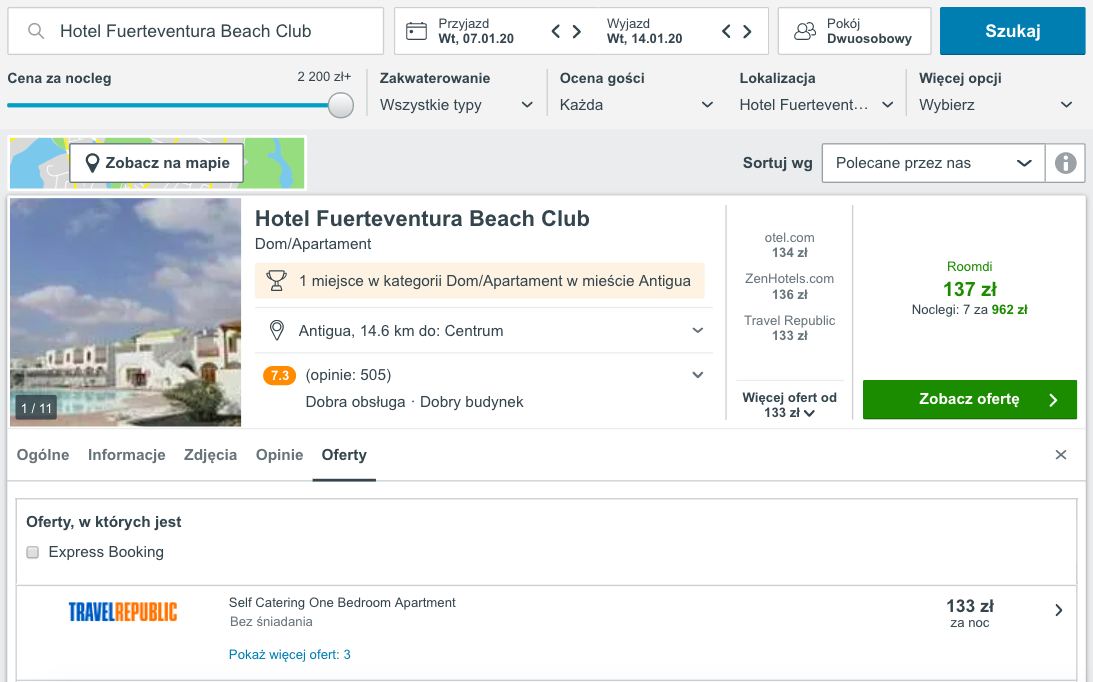Click the Travel Republic 133 zł price offer

tap(789, 328)
